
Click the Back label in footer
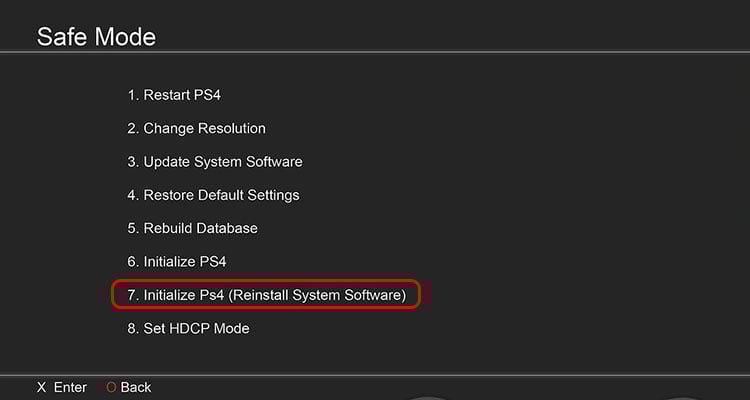pyautogui.click(x=136, y=387)
